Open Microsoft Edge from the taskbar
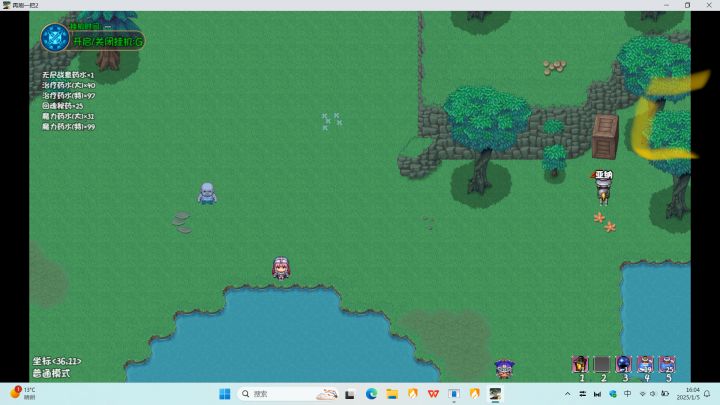This screenshot has height=405, width=720. pos(371,394)
